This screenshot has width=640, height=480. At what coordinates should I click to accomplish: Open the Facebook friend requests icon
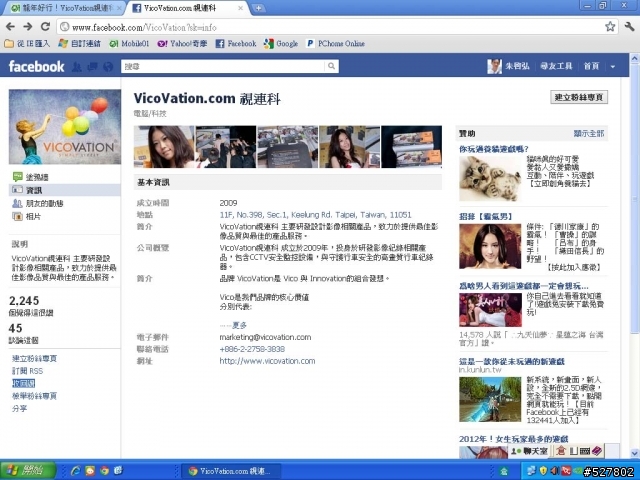click(77, 67)
